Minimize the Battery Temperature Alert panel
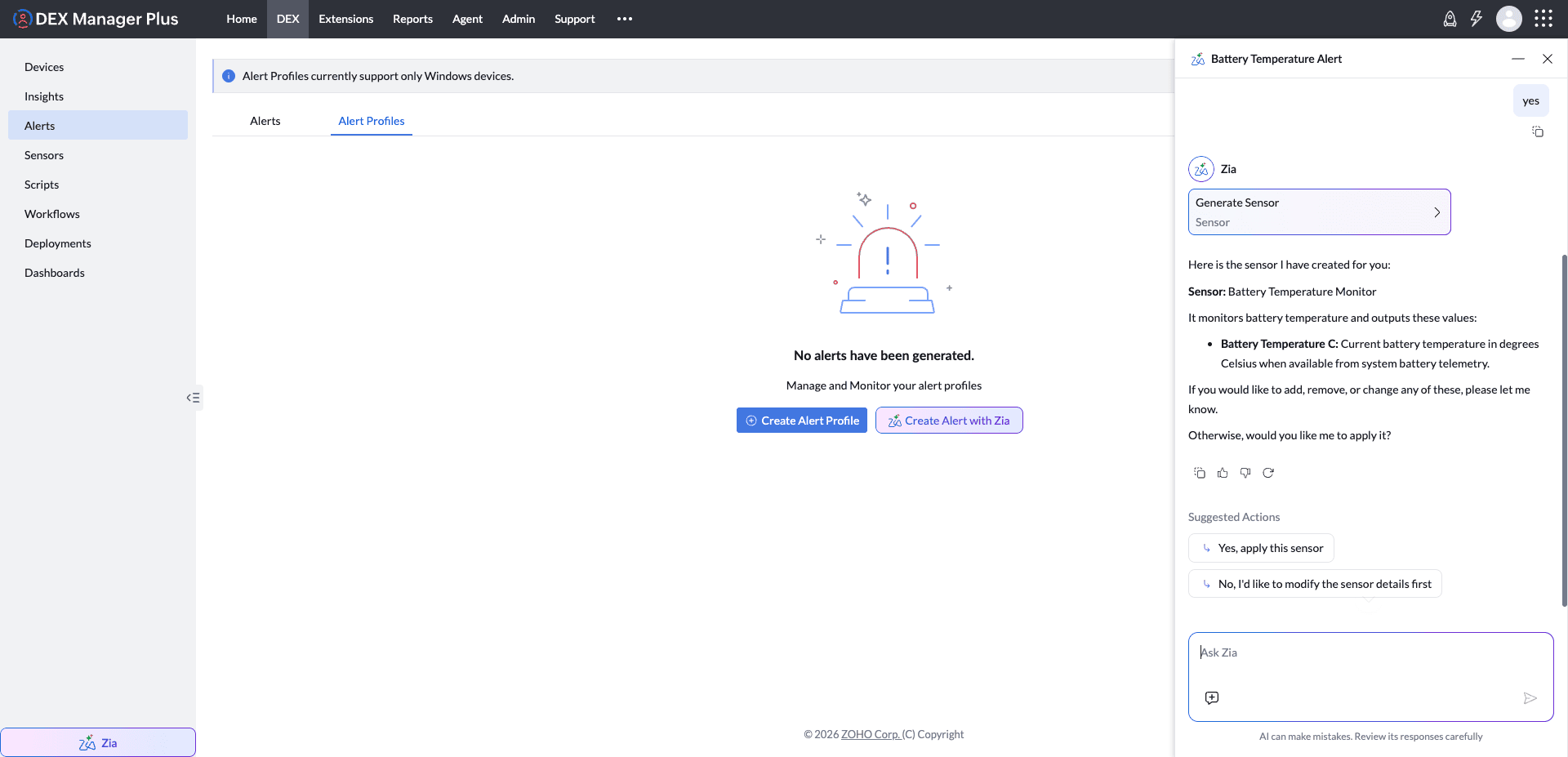 tap(1518, 59)
